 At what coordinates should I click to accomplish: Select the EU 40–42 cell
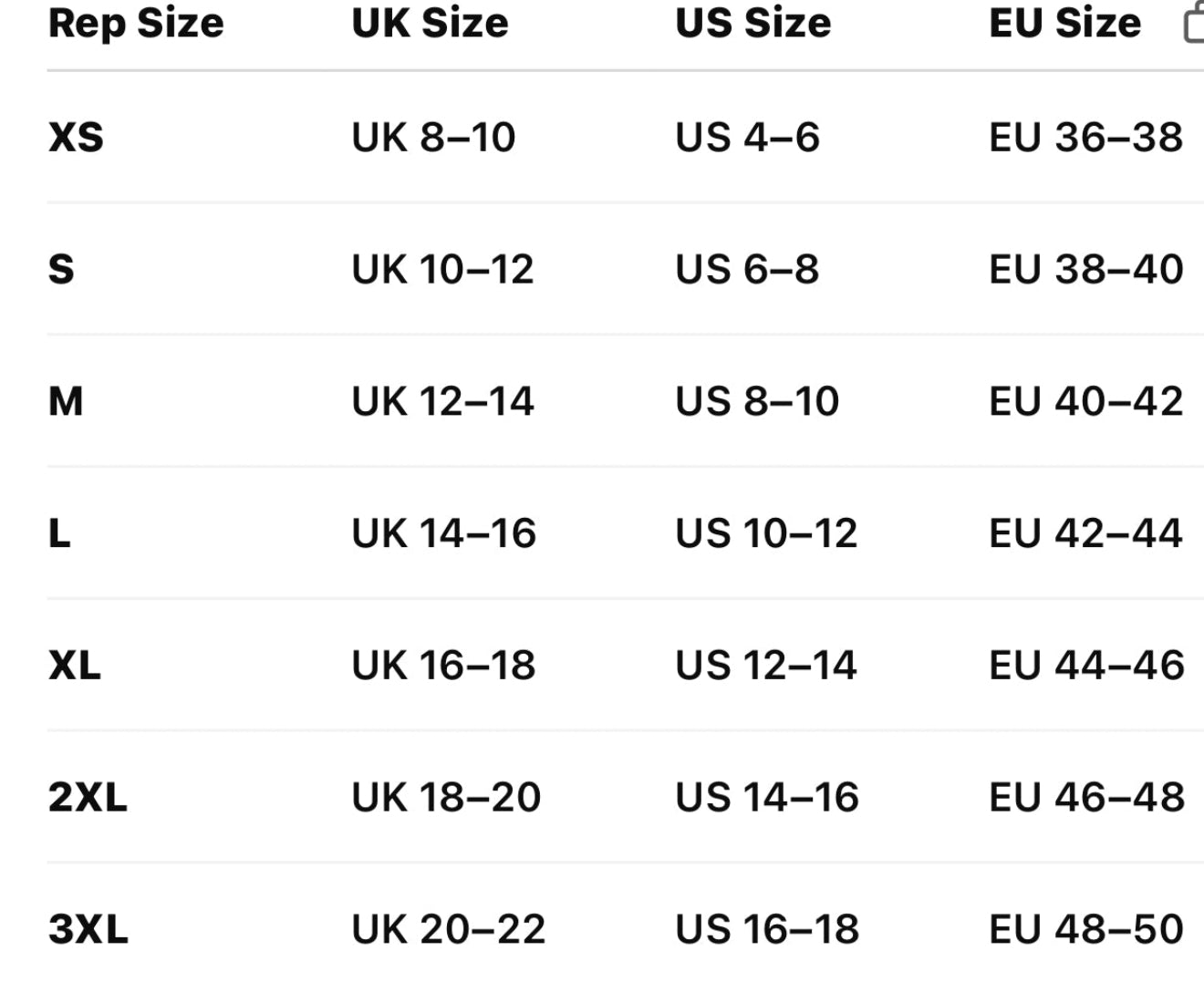pos(1085,402)
